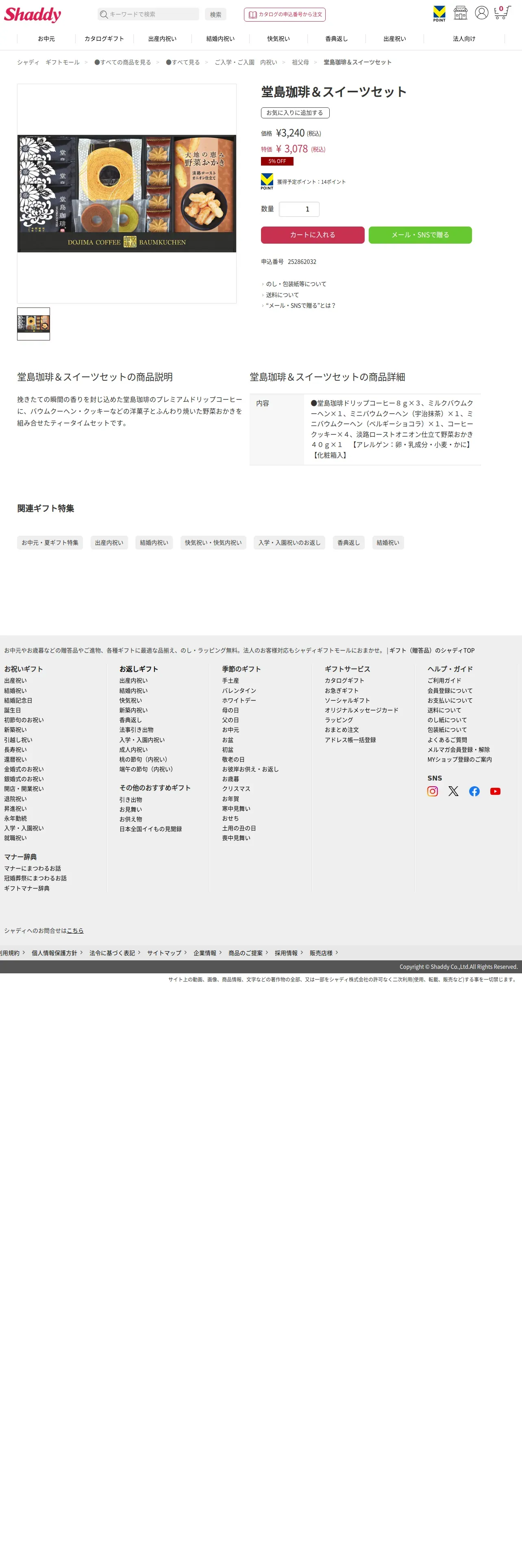Click the こちら contact link
The height and width of the screenshot is (1568, 522).
tap(75, 931)
